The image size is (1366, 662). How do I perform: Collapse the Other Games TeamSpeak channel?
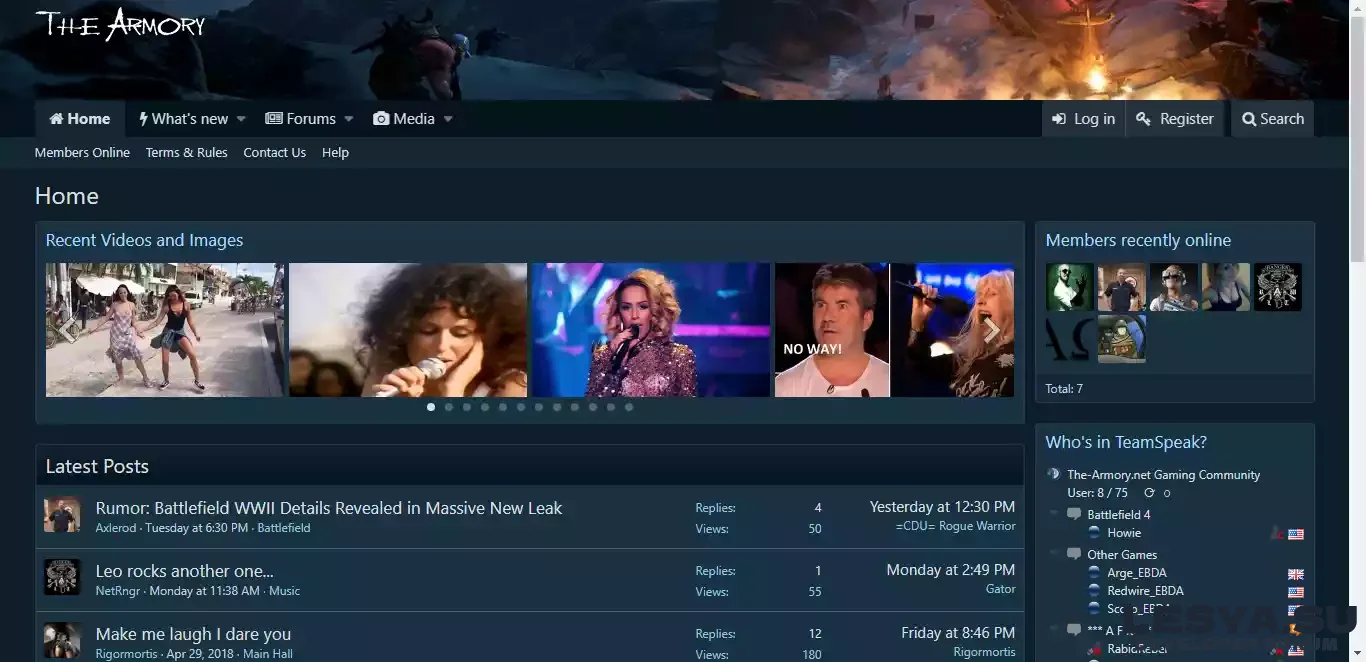(1054, 555)
